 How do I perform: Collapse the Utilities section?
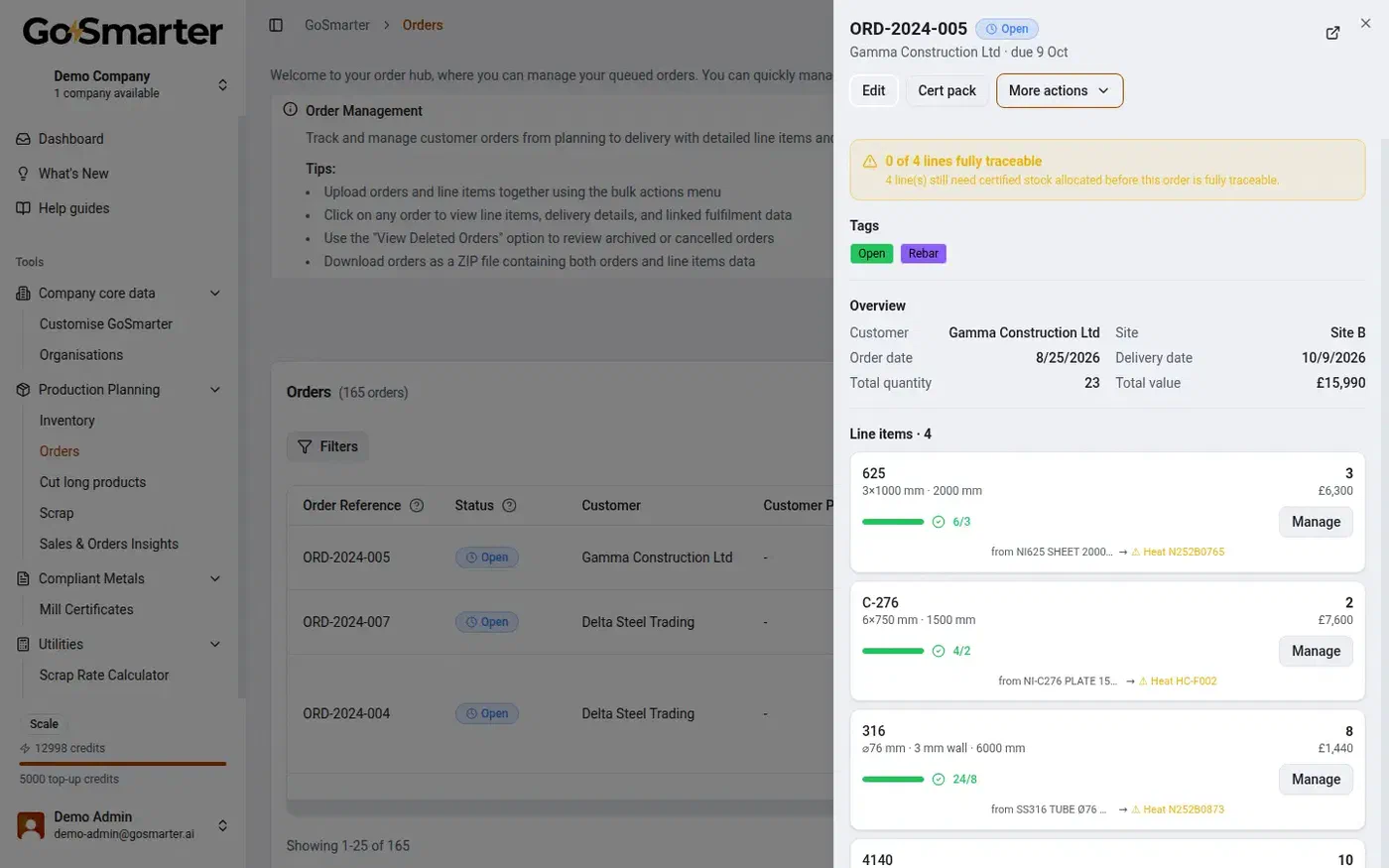coord(215,644)
